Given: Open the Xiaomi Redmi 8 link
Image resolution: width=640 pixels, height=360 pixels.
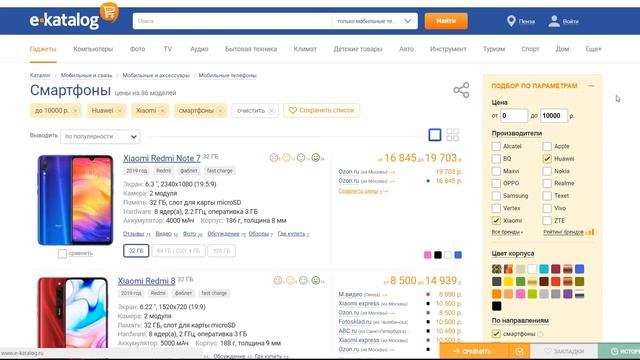Looking at the screenshot, I should tap(147, 281).
